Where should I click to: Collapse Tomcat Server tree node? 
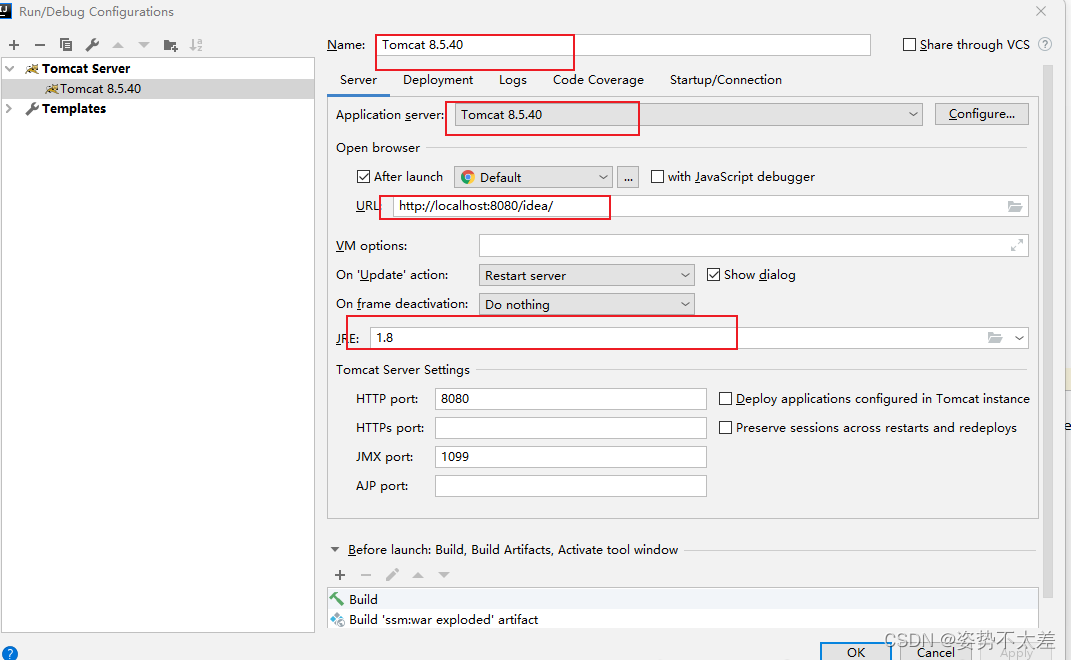click(10, 68)
